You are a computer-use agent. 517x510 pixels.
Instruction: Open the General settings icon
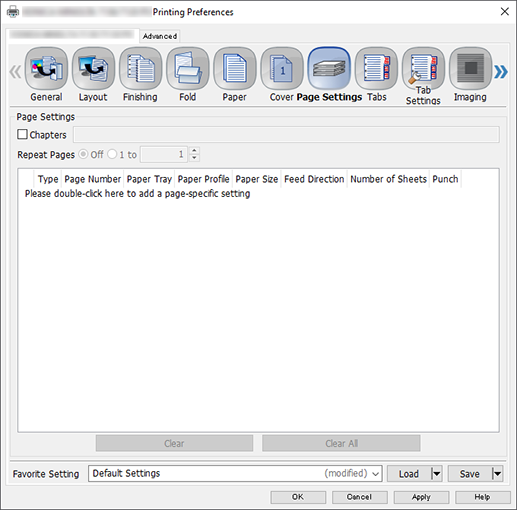tap(46, 69)
